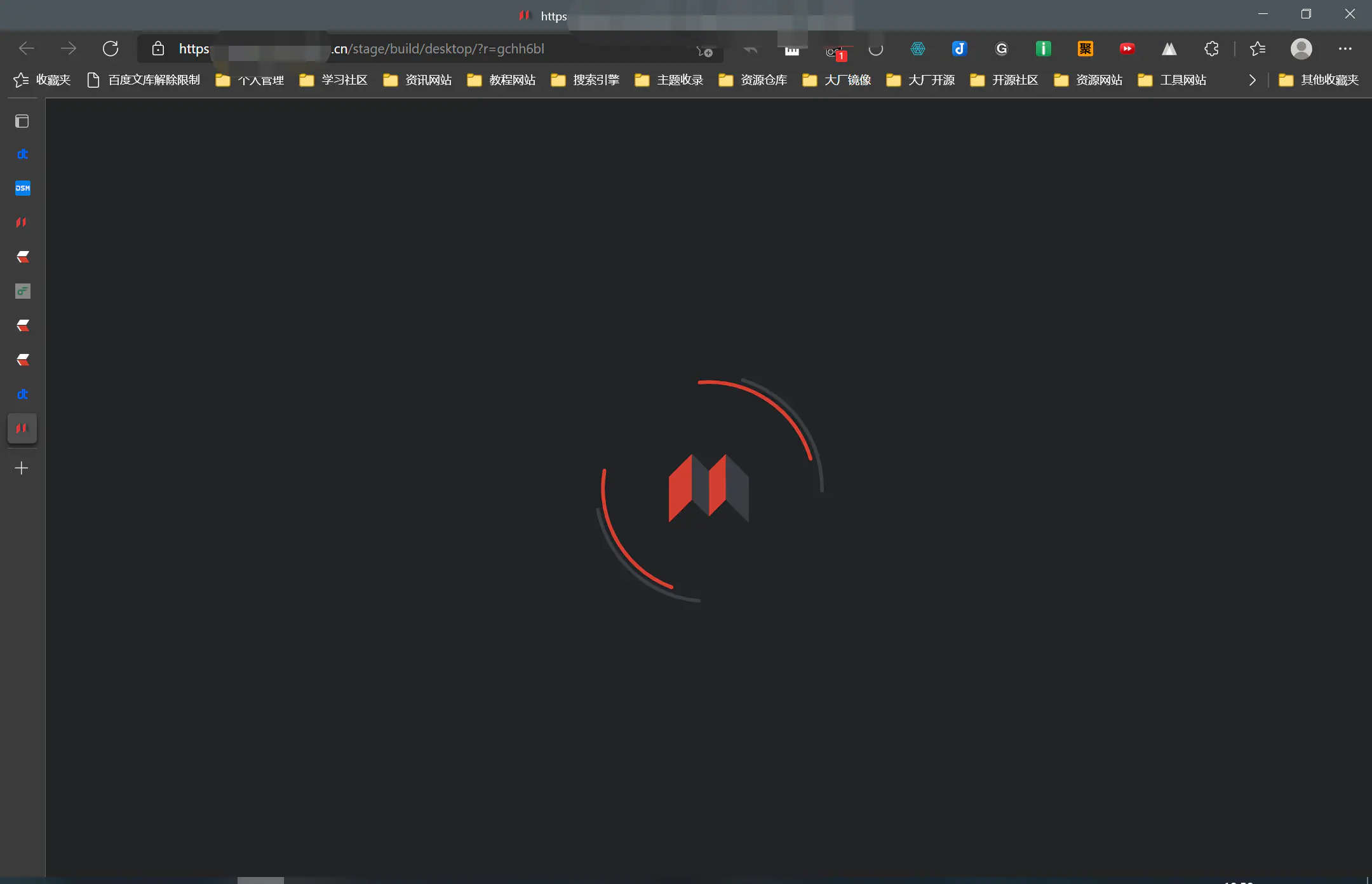Open the 搜索引擎 bookmark folder

tap(585, 80)
